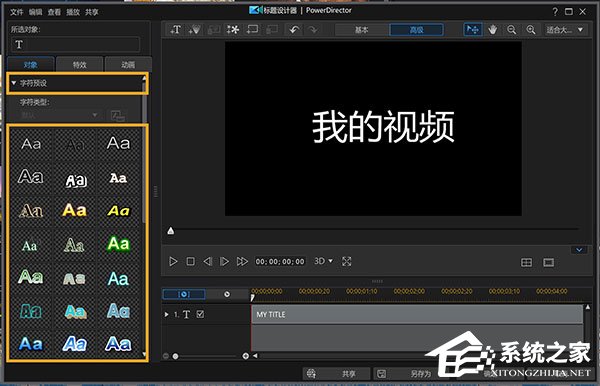
Task: Choose the dark faint Aa preset
Action: [75, 144]
